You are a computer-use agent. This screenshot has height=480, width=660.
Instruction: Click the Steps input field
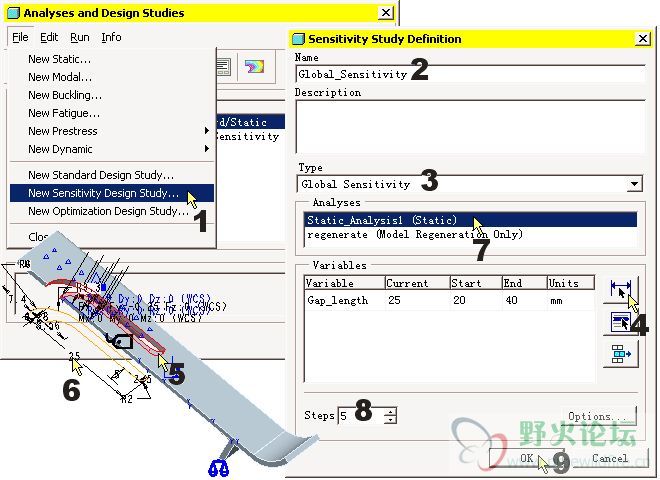[x=361, y=416]
